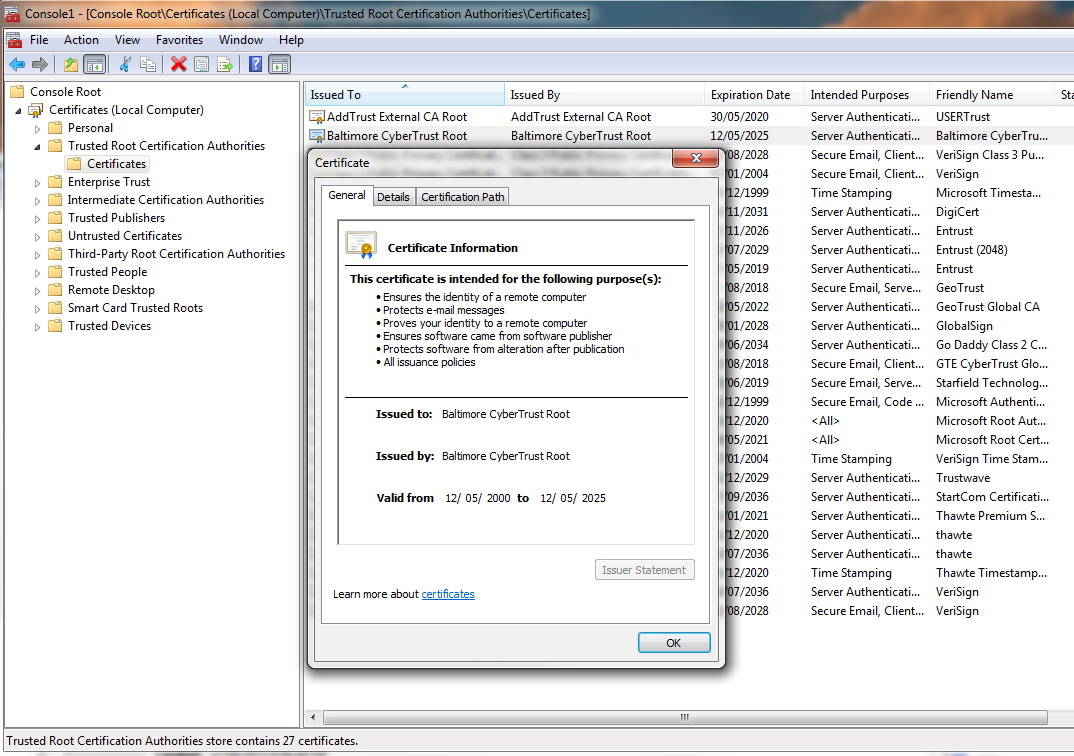Click the disabled Issuer Statement button
1074x756 pixels.
pyautogui.click(x=645, y=570)
